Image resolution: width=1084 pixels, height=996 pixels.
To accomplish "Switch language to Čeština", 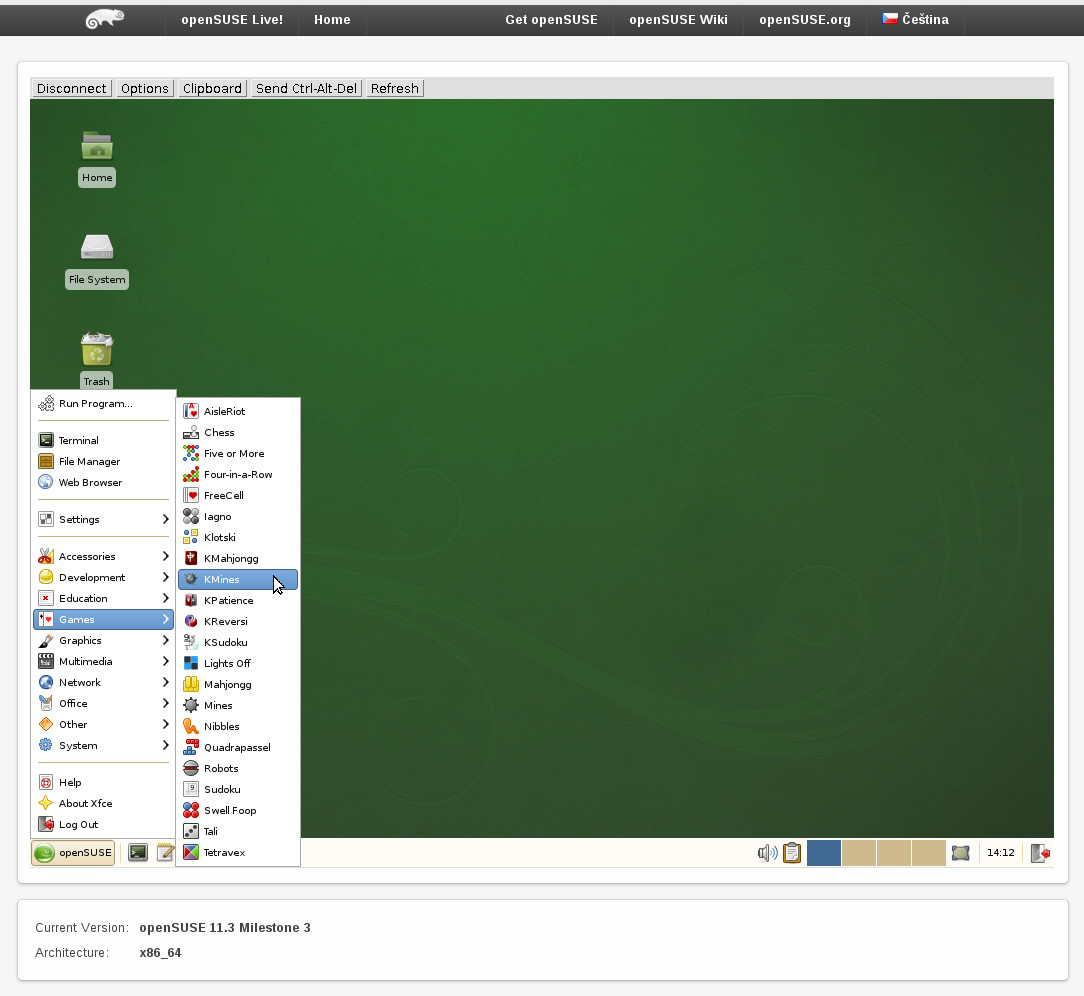I will [x=916, y=19].
